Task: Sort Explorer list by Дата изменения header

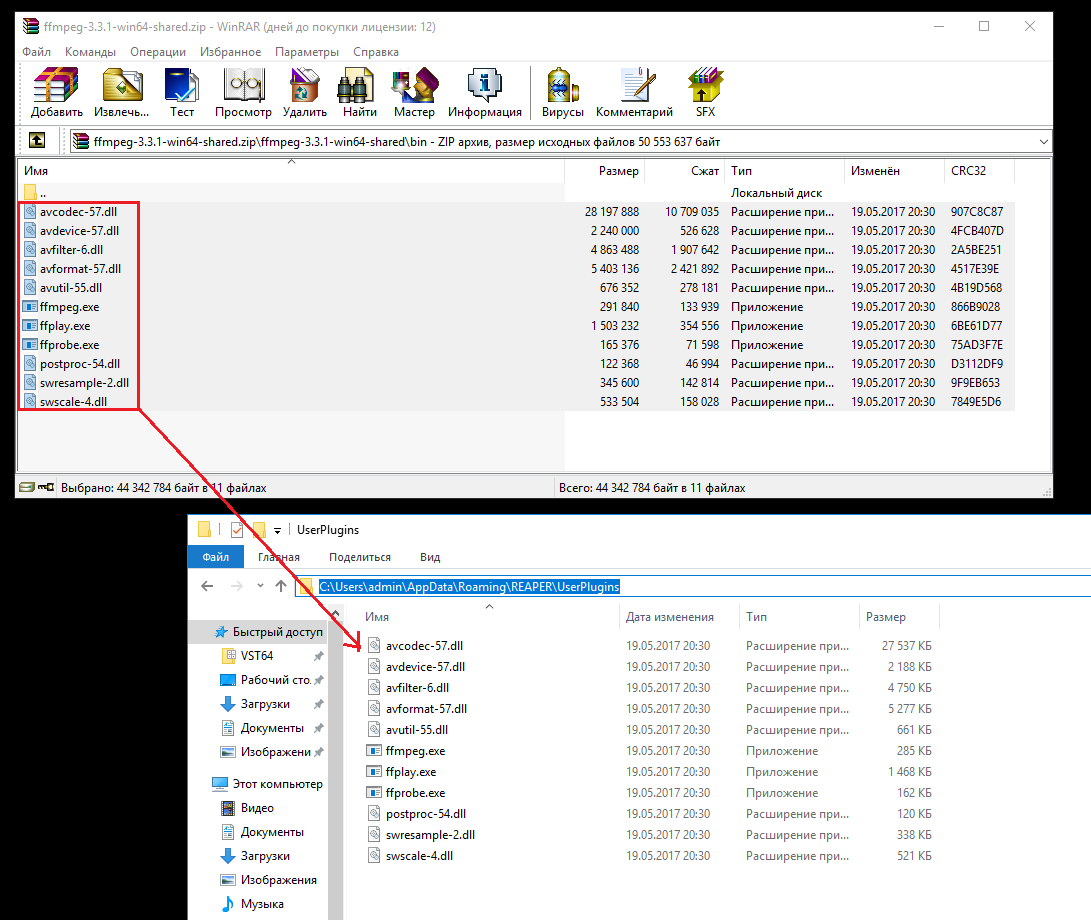Action: click(x=678, y=617)
